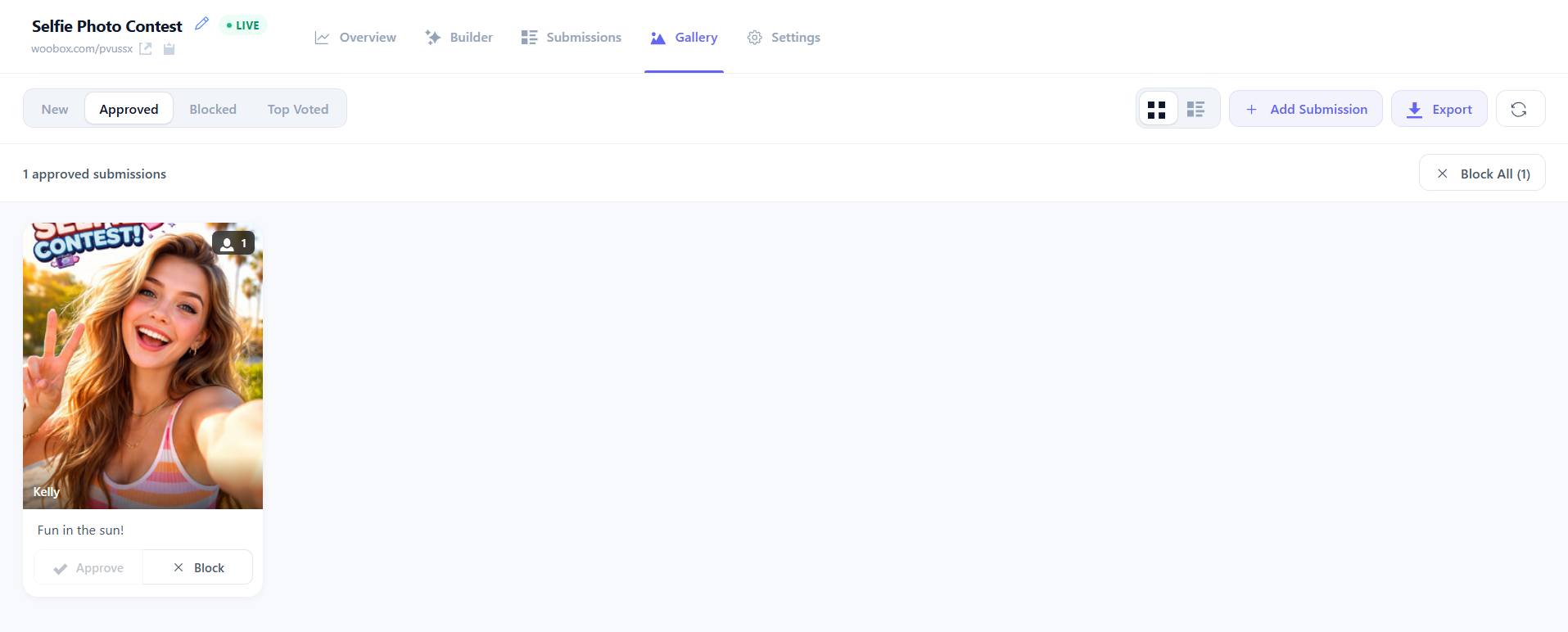Block all approved submissions

click(x=1482, y=173)
